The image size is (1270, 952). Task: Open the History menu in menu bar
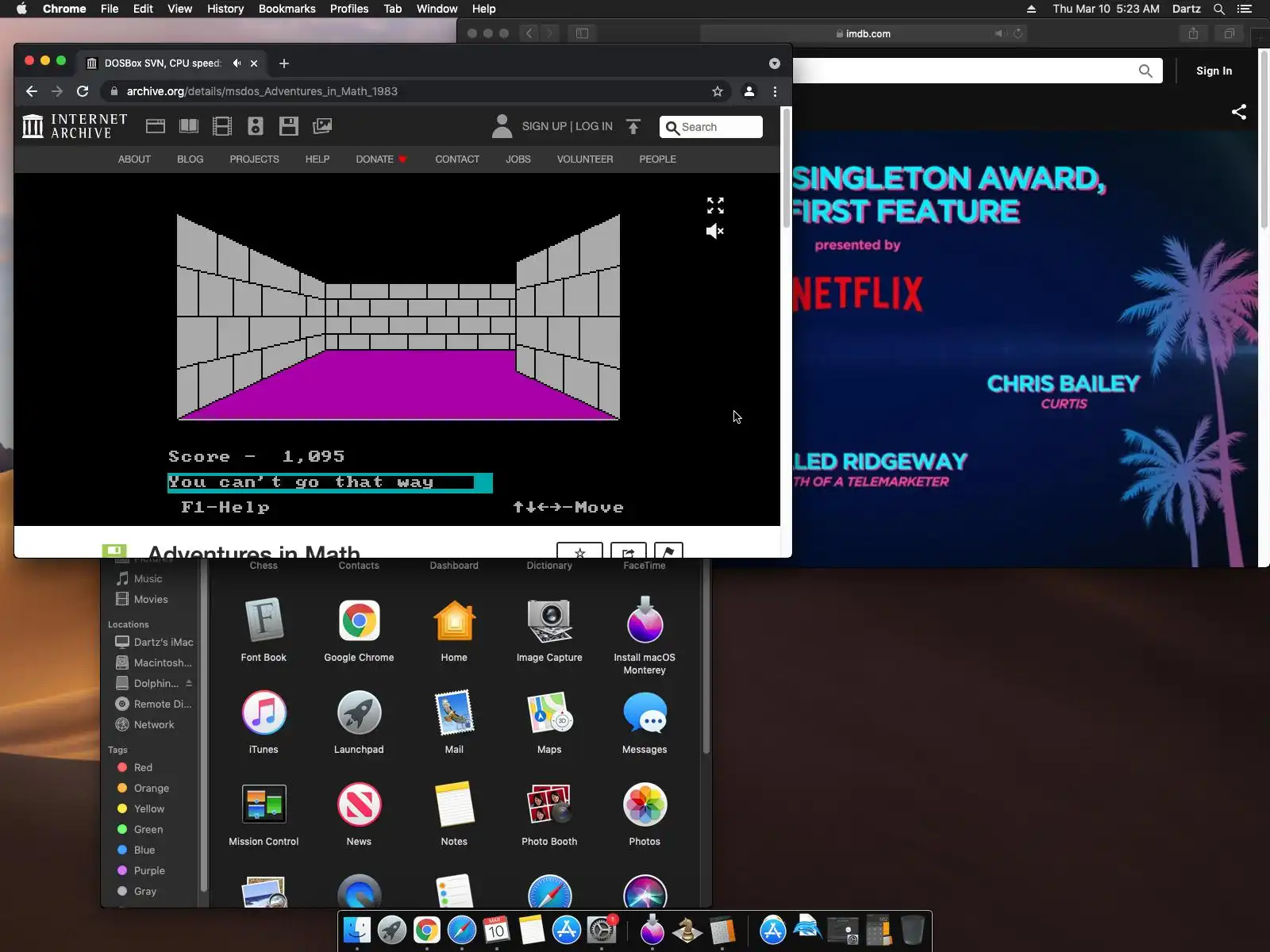pyautogui.click(x=225, y=9)
